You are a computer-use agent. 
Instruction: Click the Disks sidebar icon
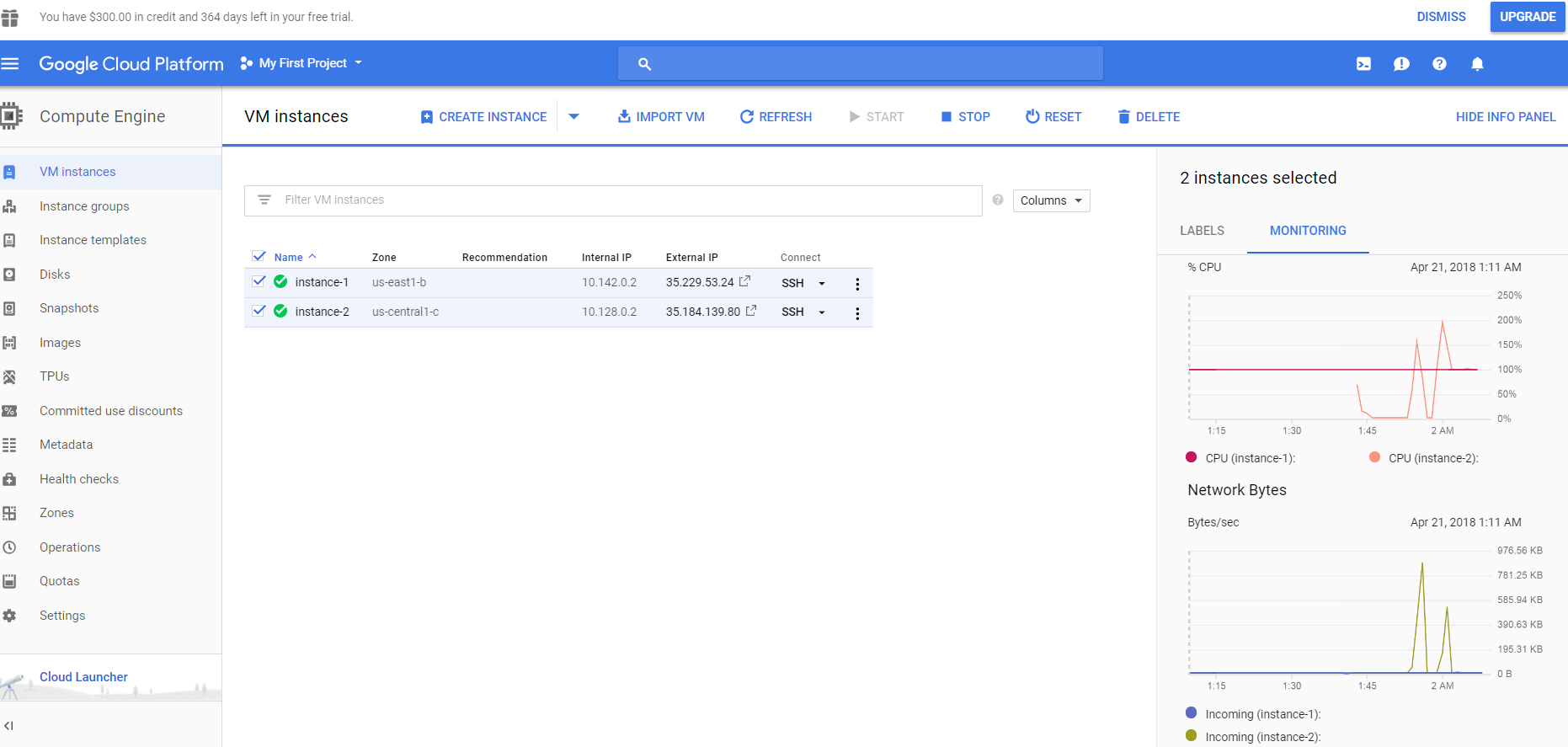click(9, 275)
